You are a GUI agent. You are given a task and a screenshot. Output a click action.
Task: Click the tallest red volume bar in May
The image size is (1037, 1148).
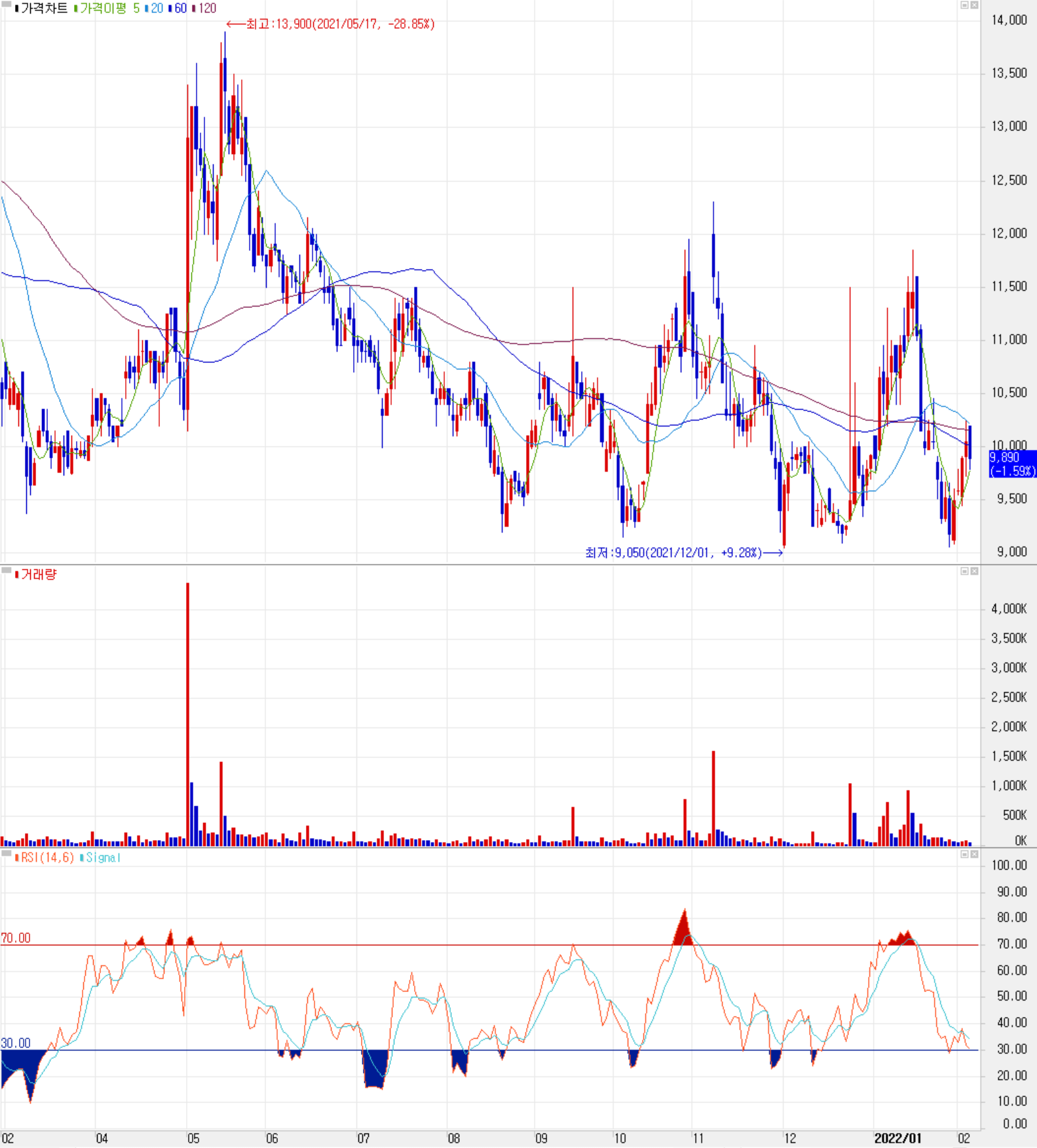click(188, 714)
